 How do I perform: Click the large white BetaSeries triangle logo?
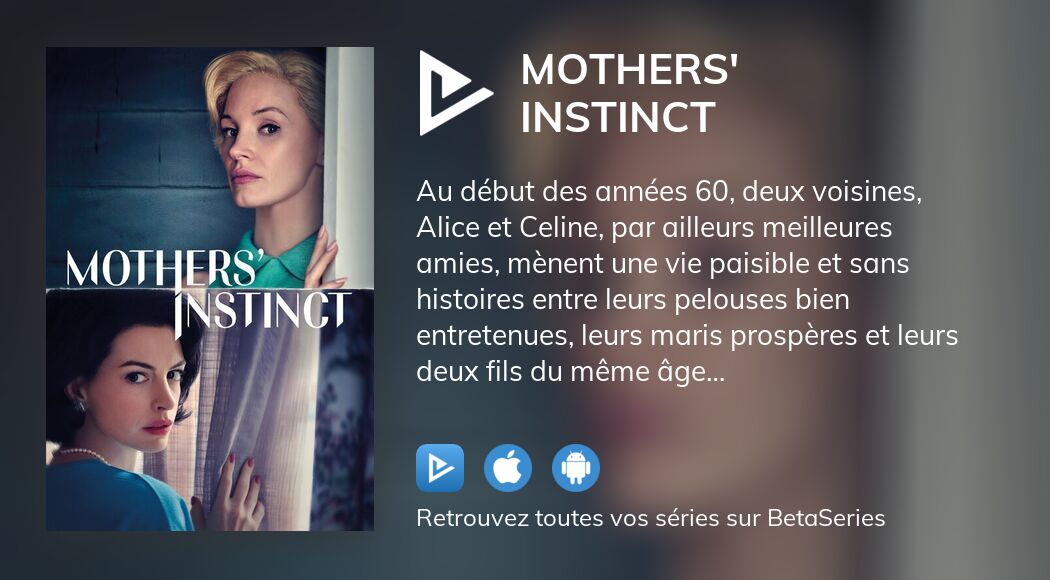pyautogui.click(x=455, y=93)
